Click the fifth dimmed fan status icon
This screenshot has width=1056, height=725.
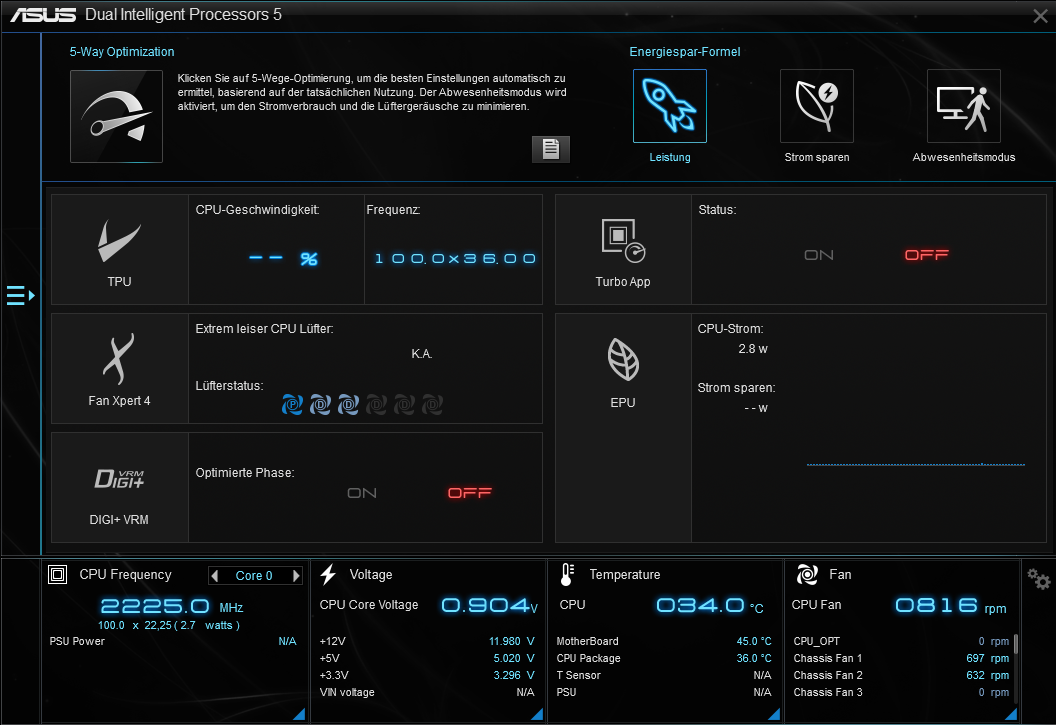(404, 405)
